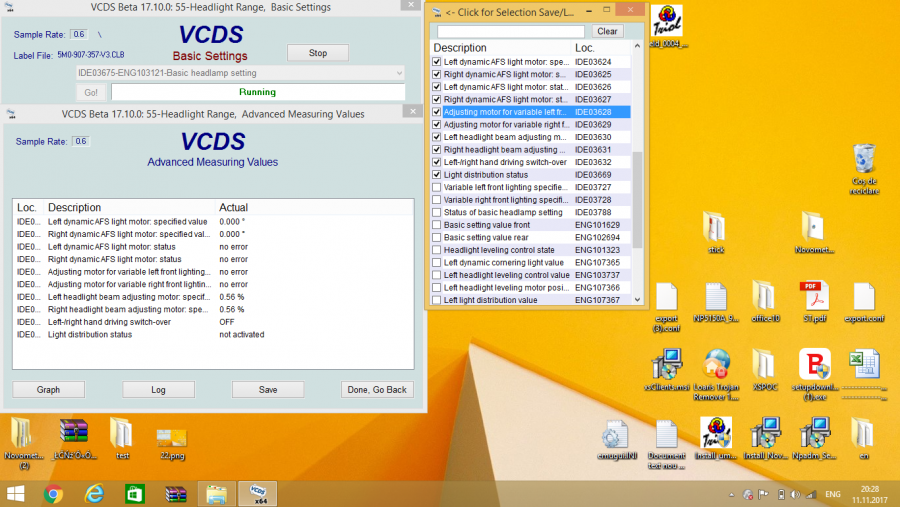The height and width of the screenshot is (507, 900).
Task: Open the Recycle Bin desktop icon
Action: [864, 161]
